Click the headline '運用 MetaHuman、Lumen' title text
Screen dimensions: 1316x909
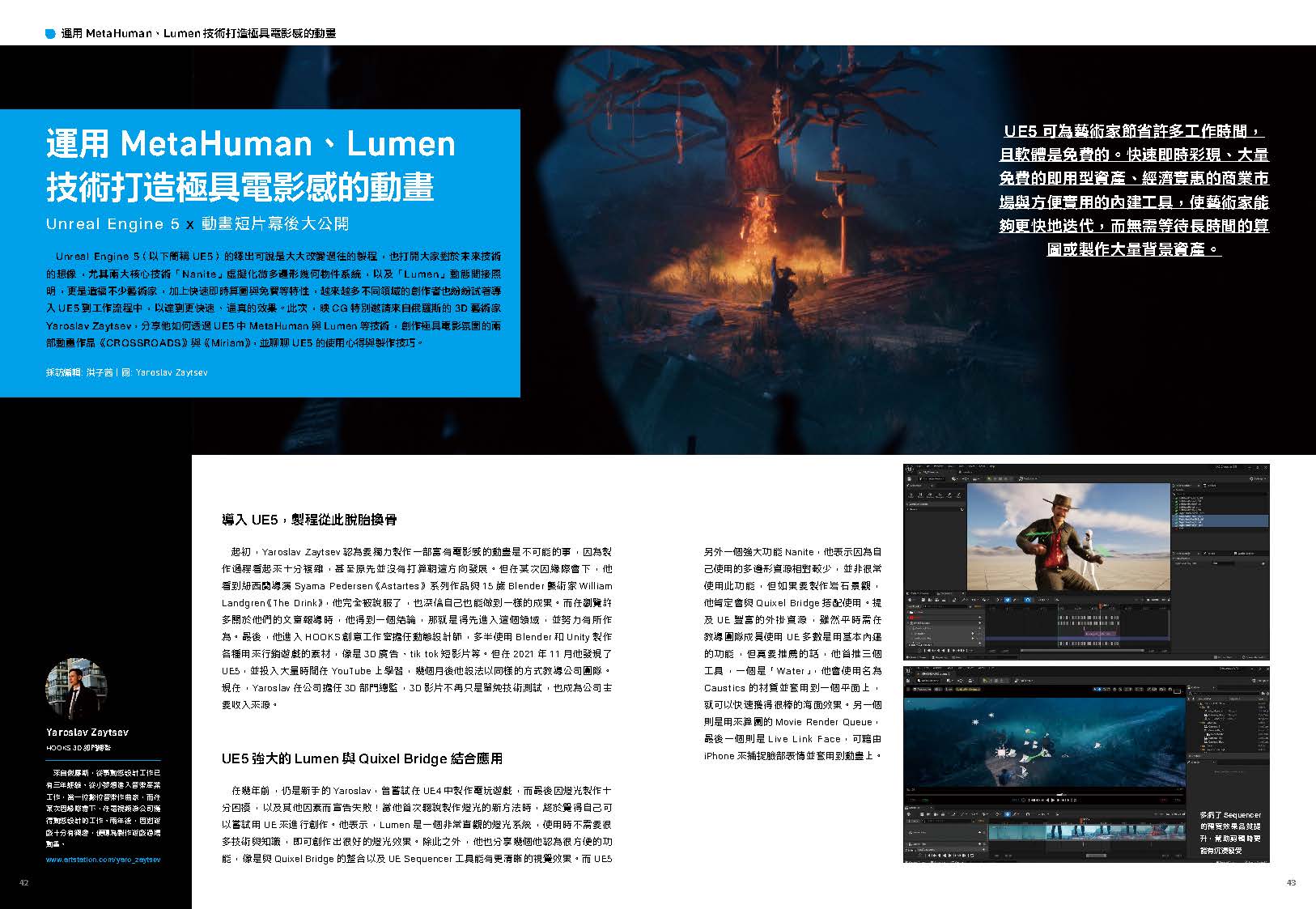(251, 144)
